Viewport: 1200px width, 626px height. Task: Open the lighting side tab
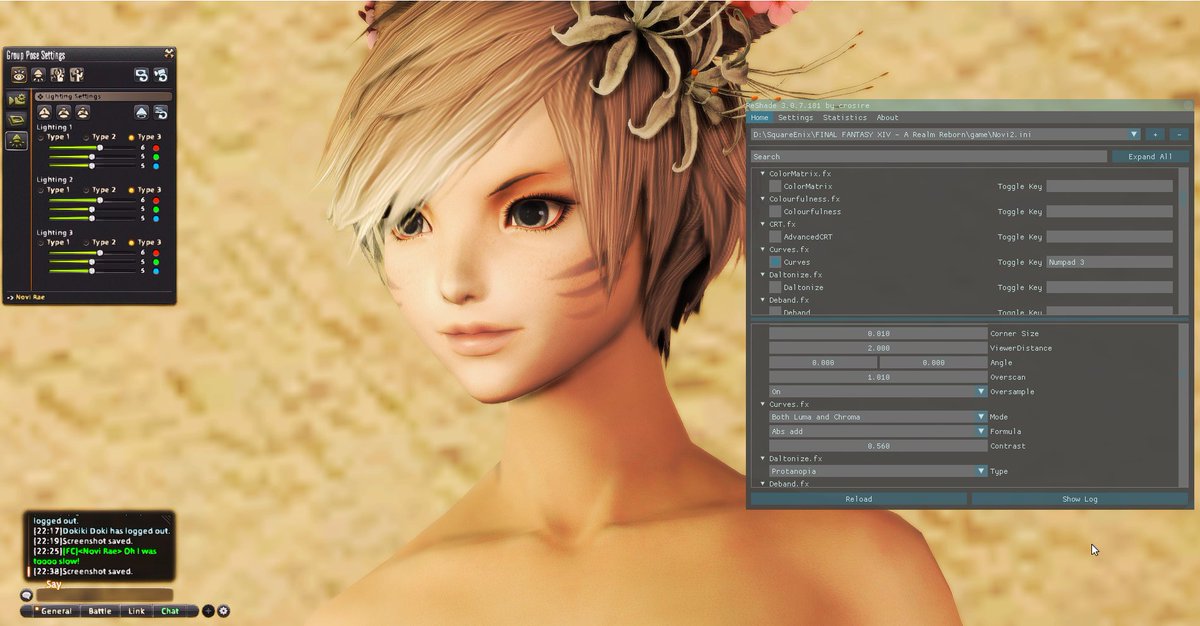(x=17, y=141)
